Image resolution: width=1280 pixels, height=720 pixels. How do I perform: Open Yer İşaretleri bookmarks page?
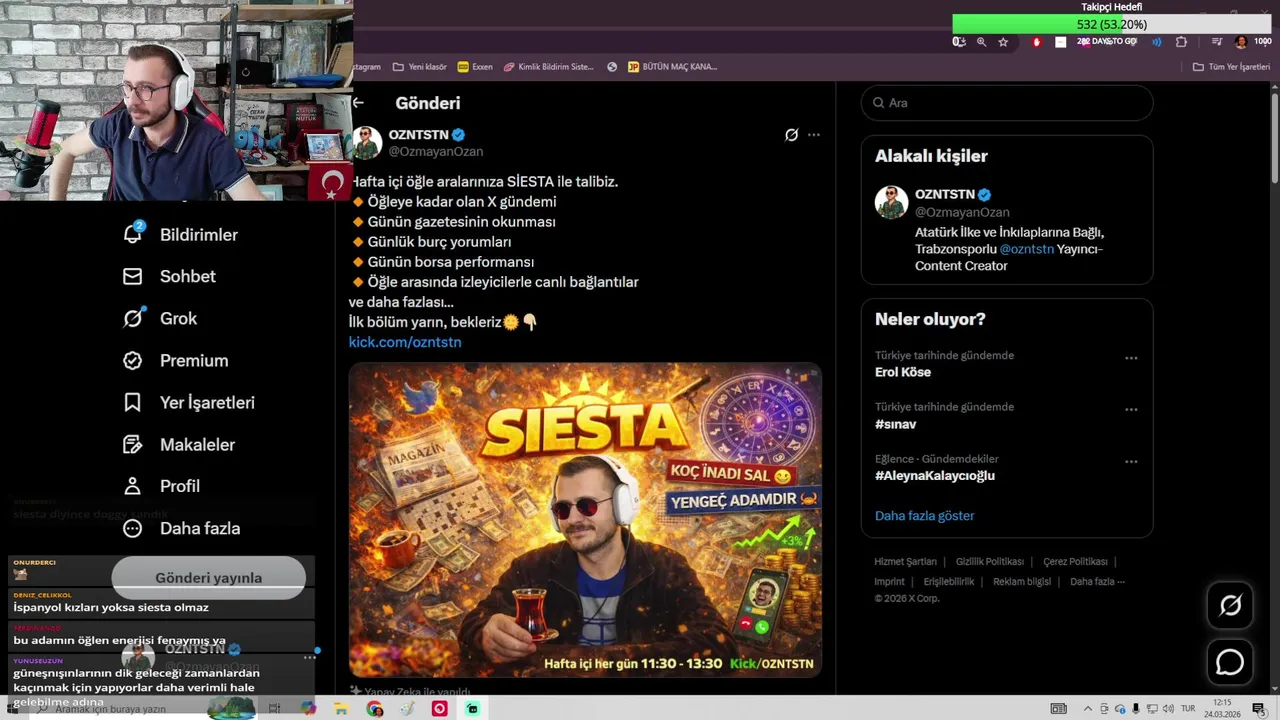[x=188, y=403]
